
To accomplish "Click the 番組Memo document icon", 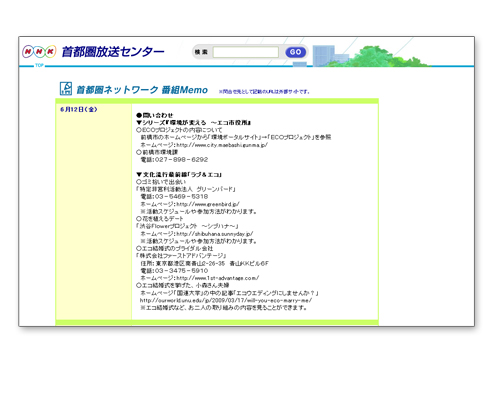I will (66, 88).
